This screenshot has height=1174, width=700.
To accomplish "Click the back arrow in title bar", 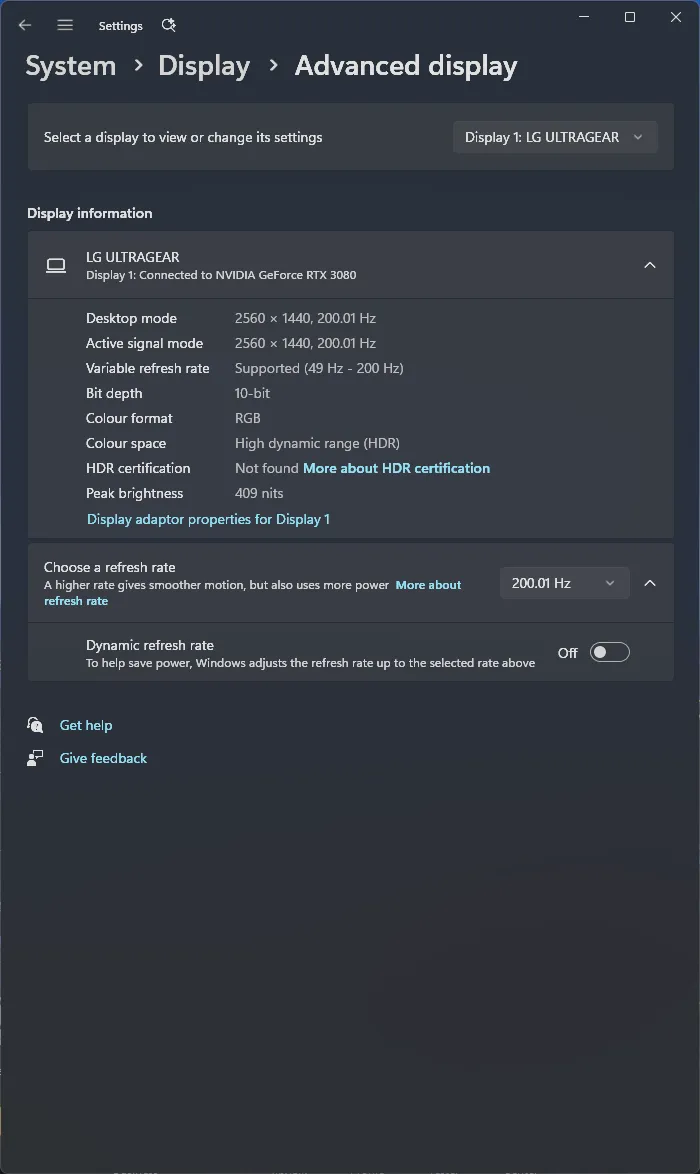I will pyautogui.click(x=25, y=25).
